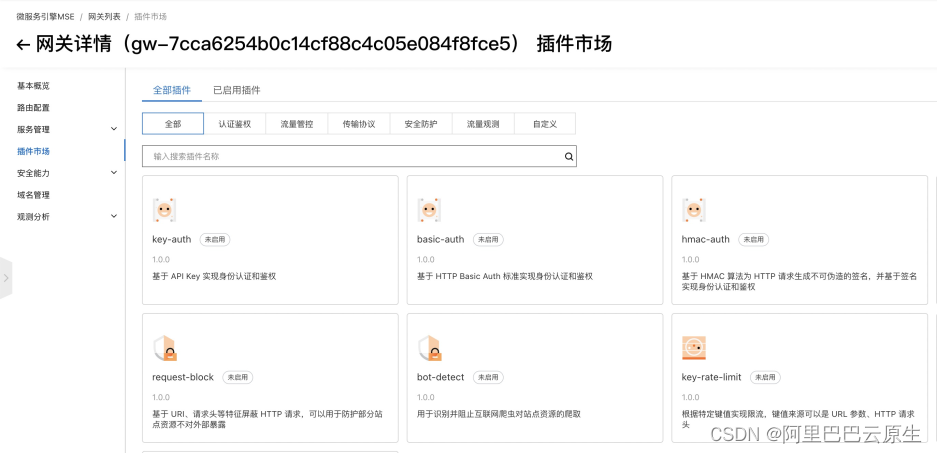Click the hmac-auth plugin icon

[x=694, y=210]
